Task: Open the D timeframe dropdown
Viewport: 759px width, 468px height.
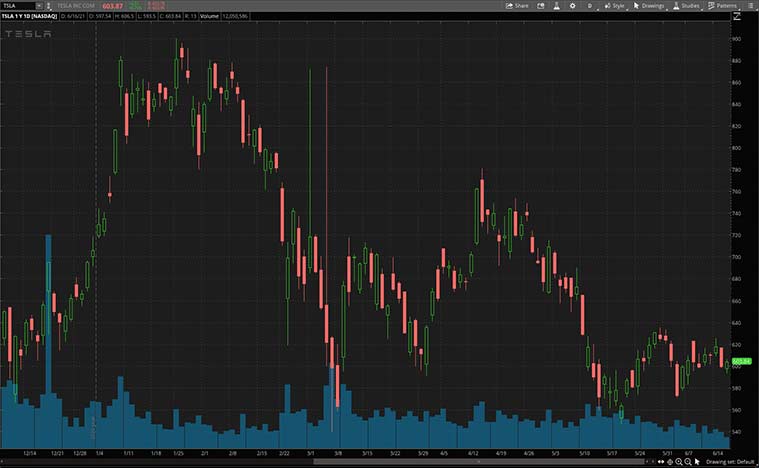Action: (x=591, y=6)
